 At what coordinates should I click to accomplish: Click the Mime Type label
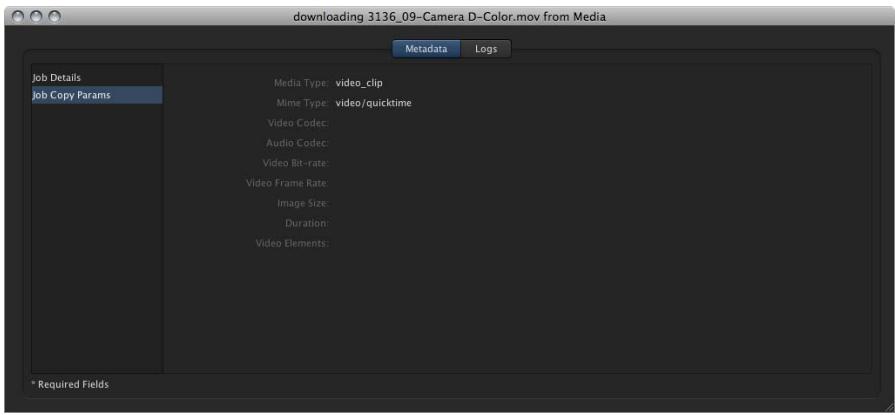[303, 103]
